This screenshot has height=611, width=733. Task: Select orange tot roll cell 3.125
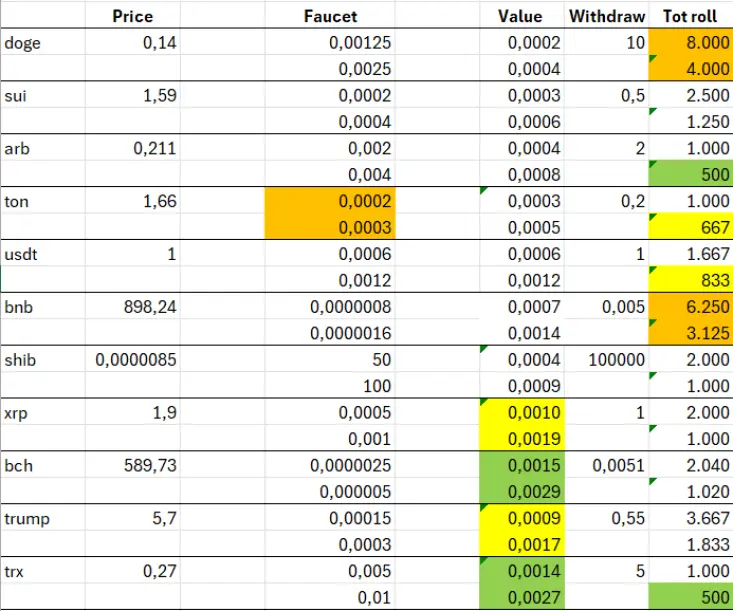click(x=691, y=333)
